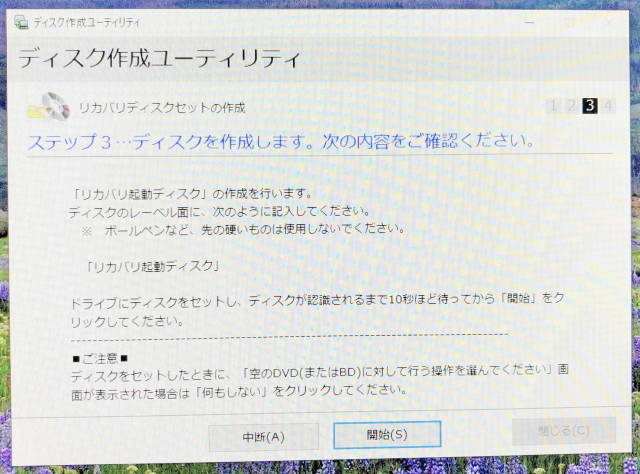Select step 2 indicator

tap(570, 107)
